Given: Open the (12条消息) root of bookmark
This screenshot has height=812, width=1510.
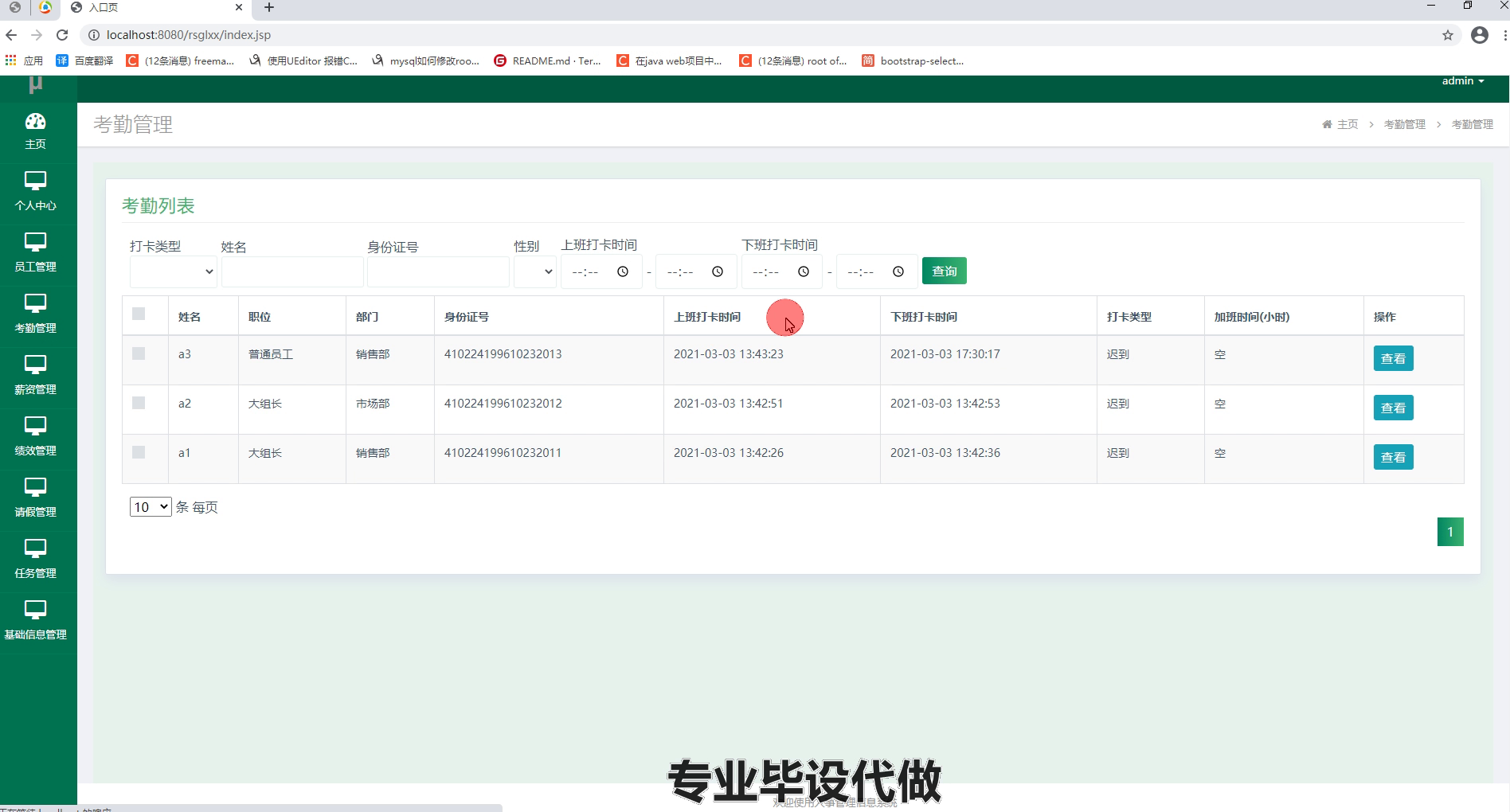Looking at the screenshot, I should click(793, 61).
